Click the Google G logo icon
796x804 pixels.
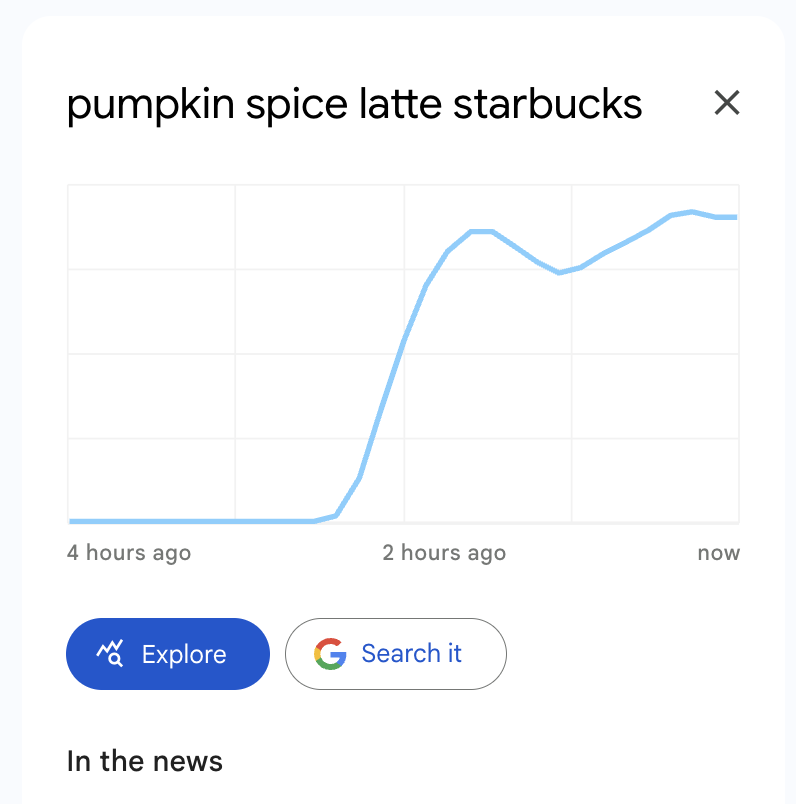(330, 654)
